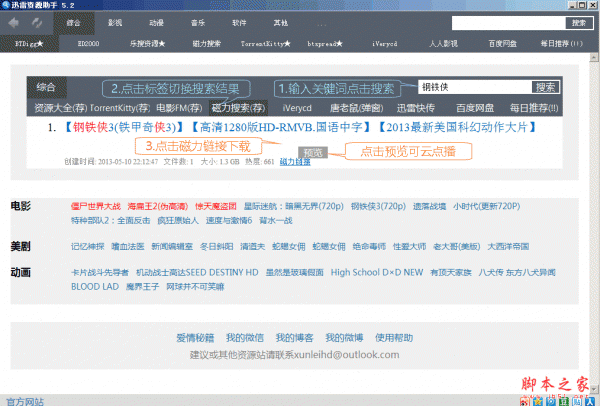
Task: Select the btspread★ source tab
Action: click(325, 44)
